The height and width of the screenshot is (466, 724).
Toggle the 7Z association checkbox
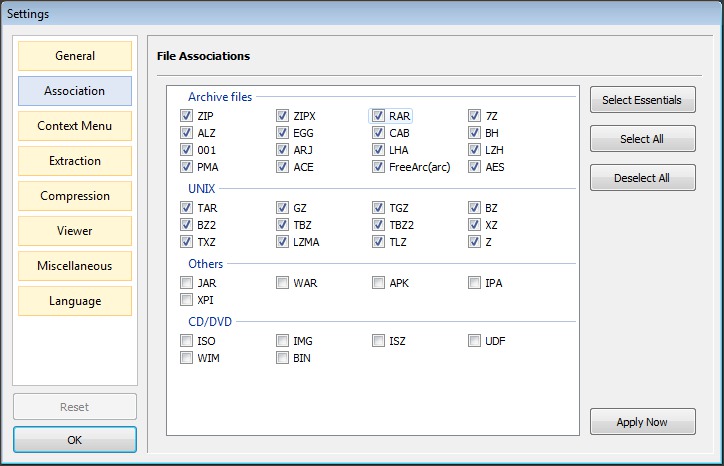474,115
